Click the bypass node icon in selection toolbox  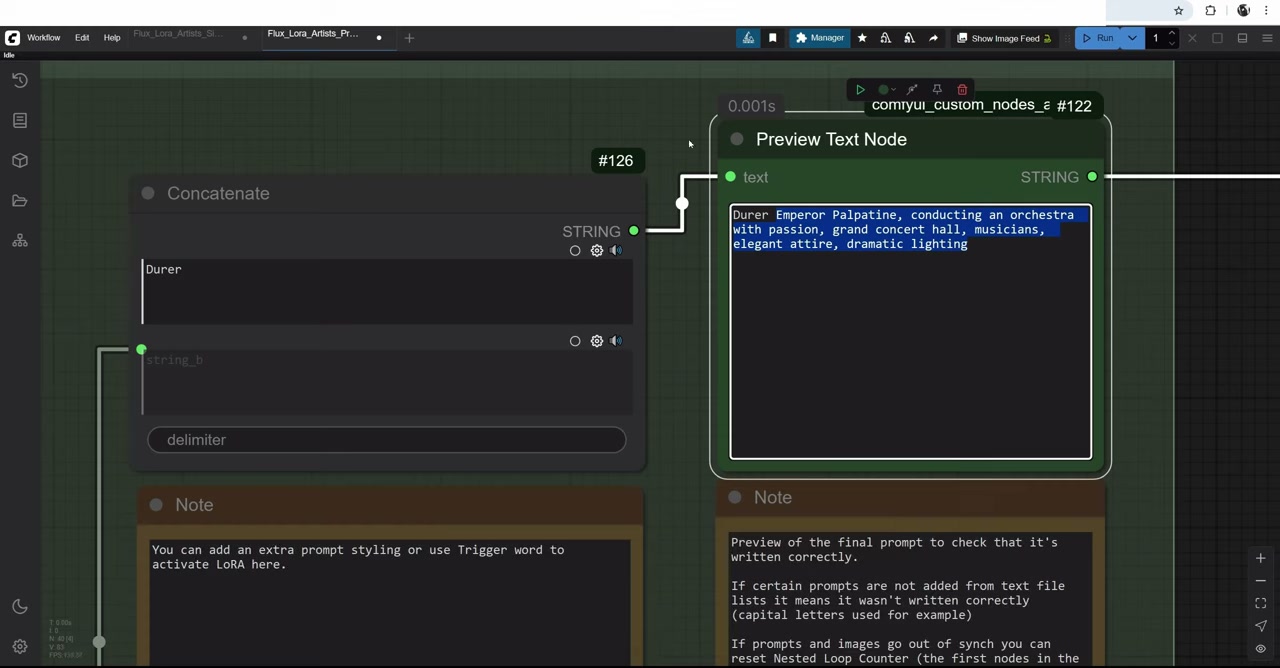click(x=912, y=90)
